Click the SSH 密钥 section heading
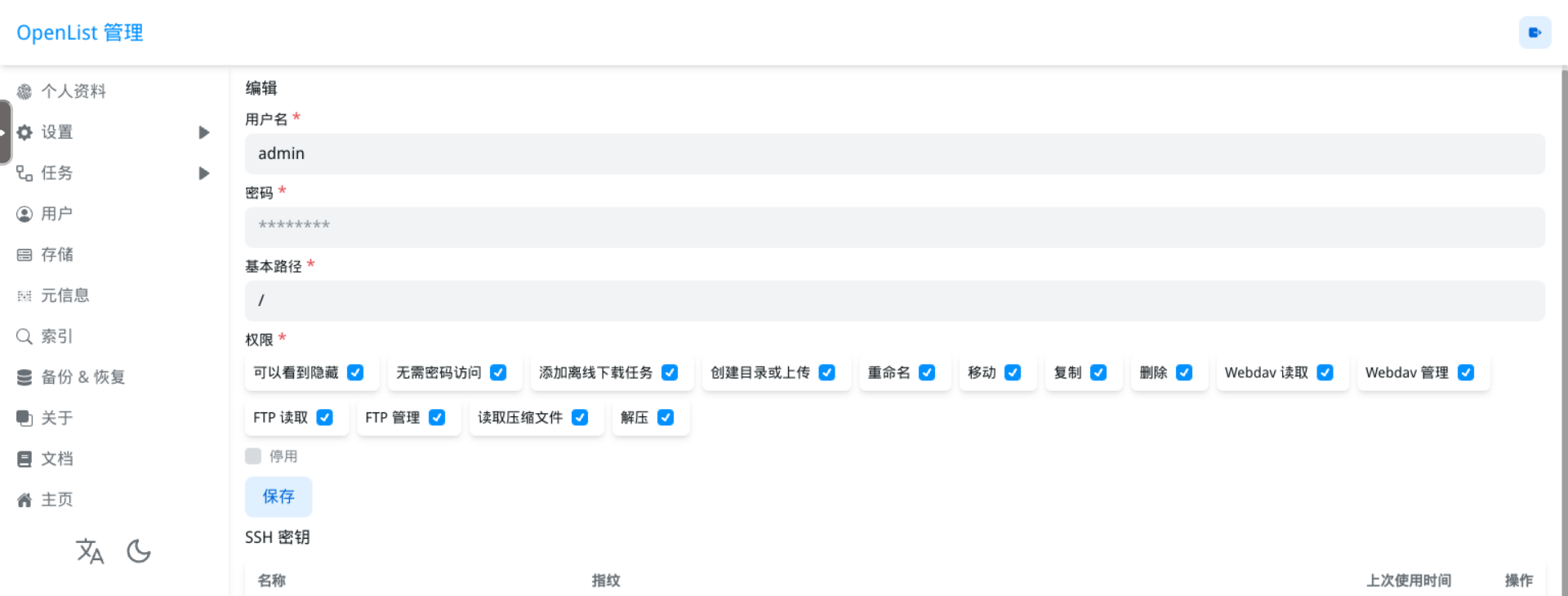The height and width of the screenshot is (596, 1568). point(277,537)
